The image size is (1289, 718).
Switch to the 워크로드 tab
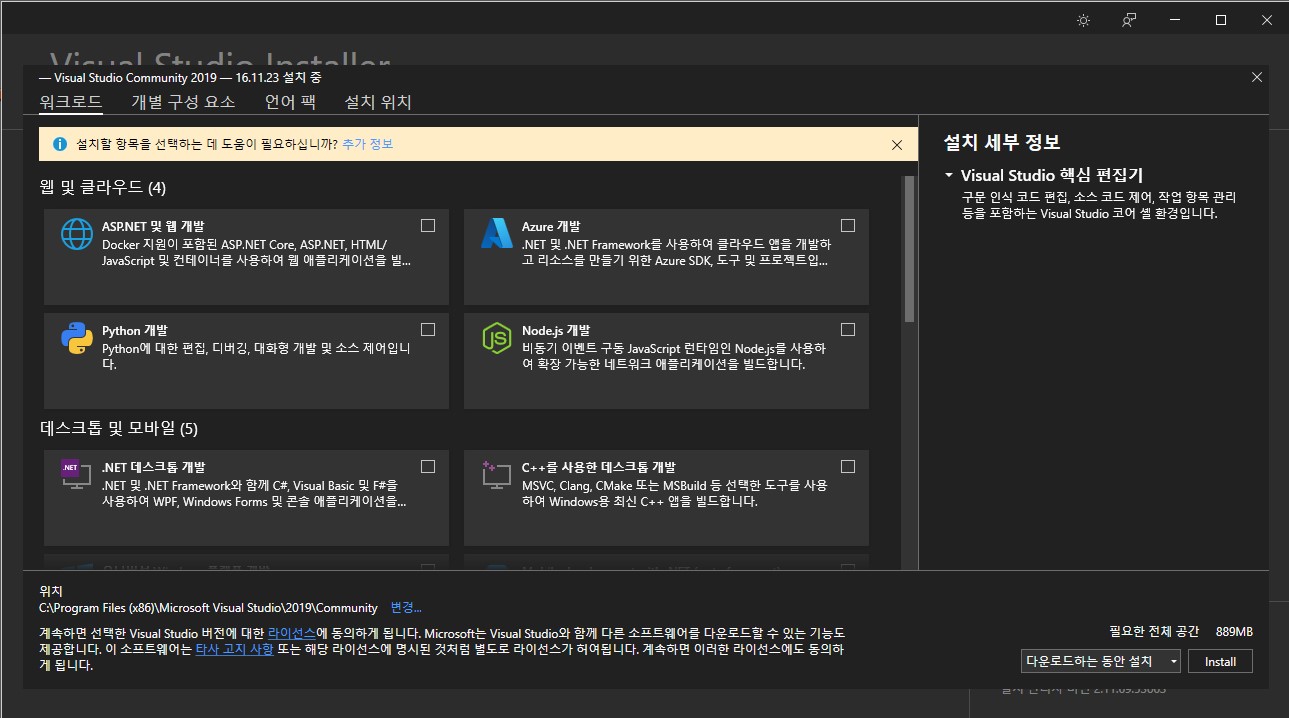70,102
